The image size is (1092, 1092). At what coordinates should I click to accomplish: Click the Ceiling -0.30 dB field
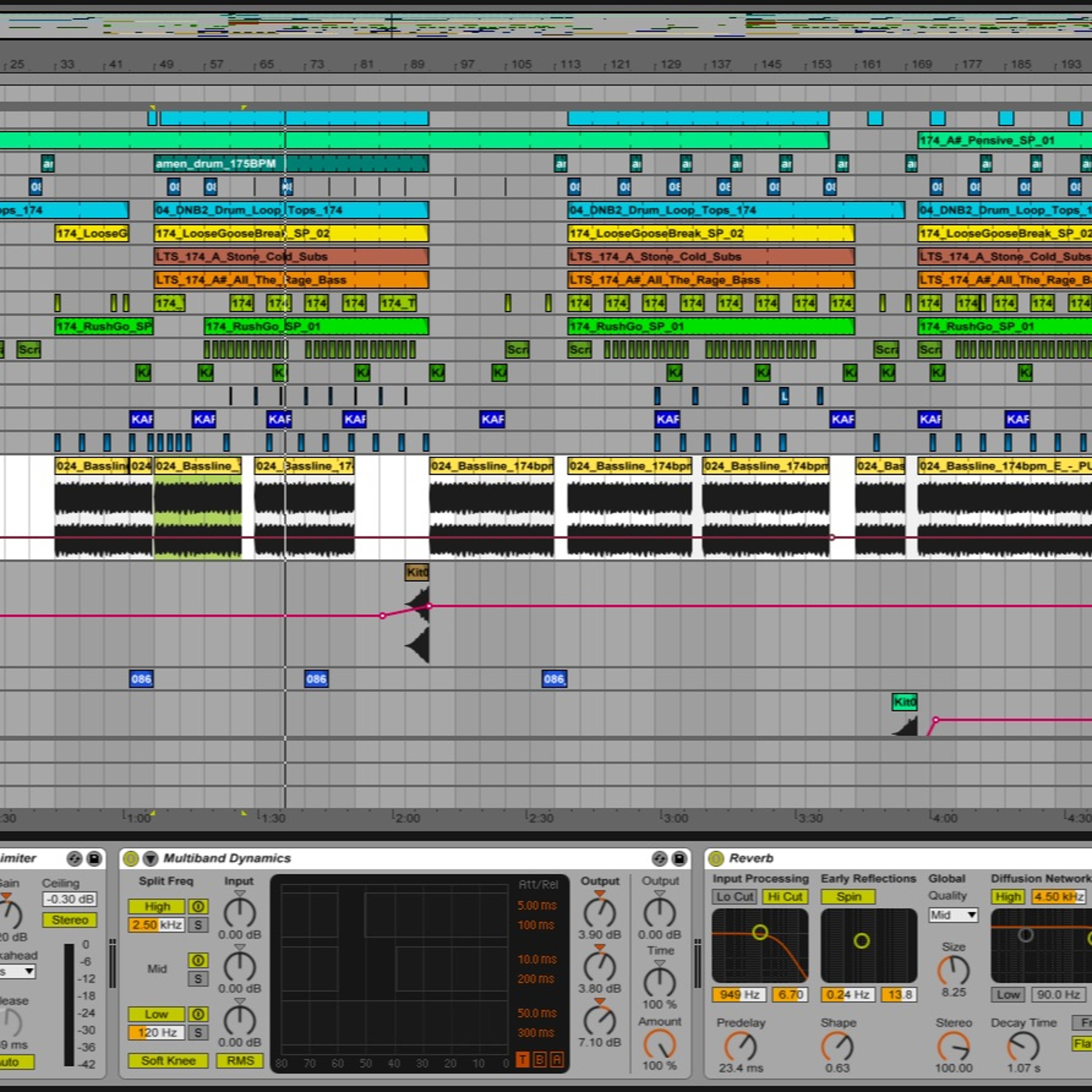pos(70,899)
